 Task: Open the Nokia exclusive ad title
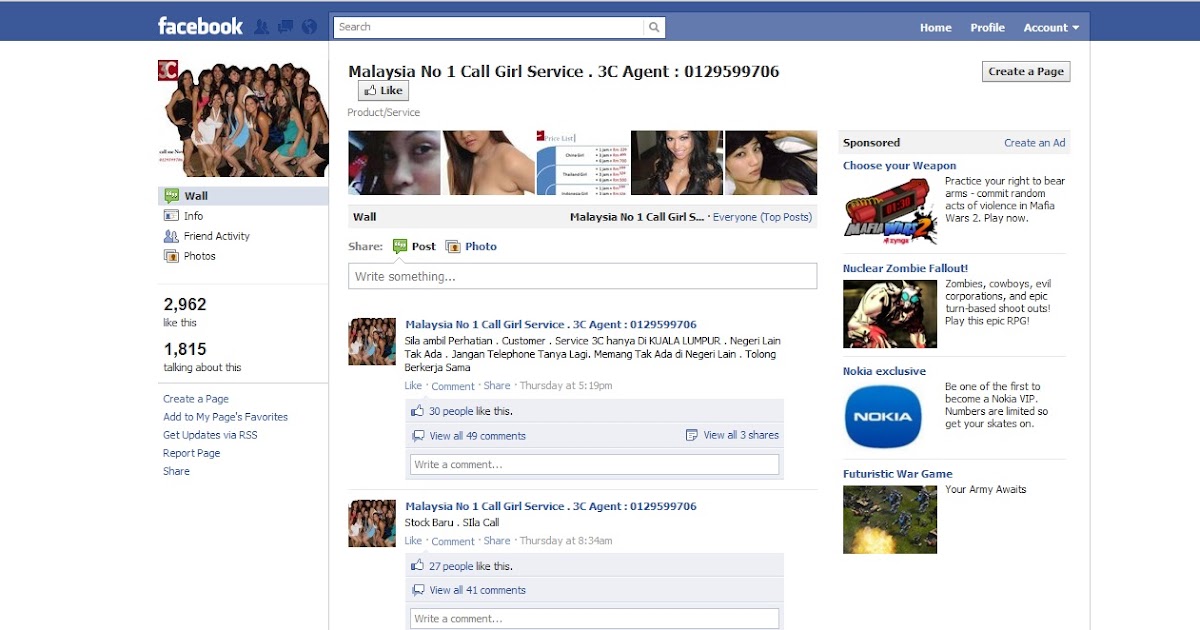click(x=884, y=371)
